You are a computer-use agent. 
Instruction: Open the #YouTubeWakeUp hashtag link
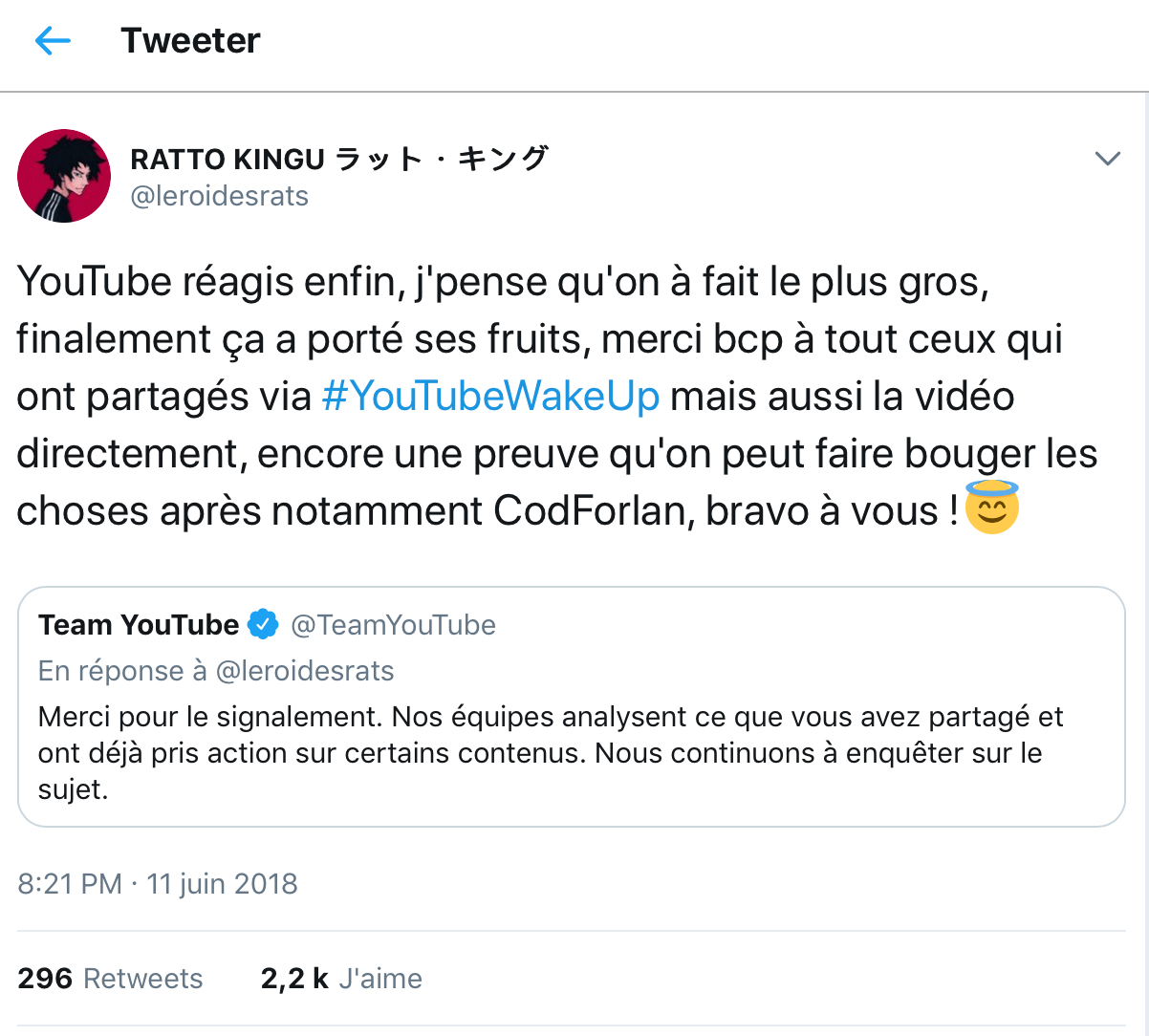[x=490, y=397]
